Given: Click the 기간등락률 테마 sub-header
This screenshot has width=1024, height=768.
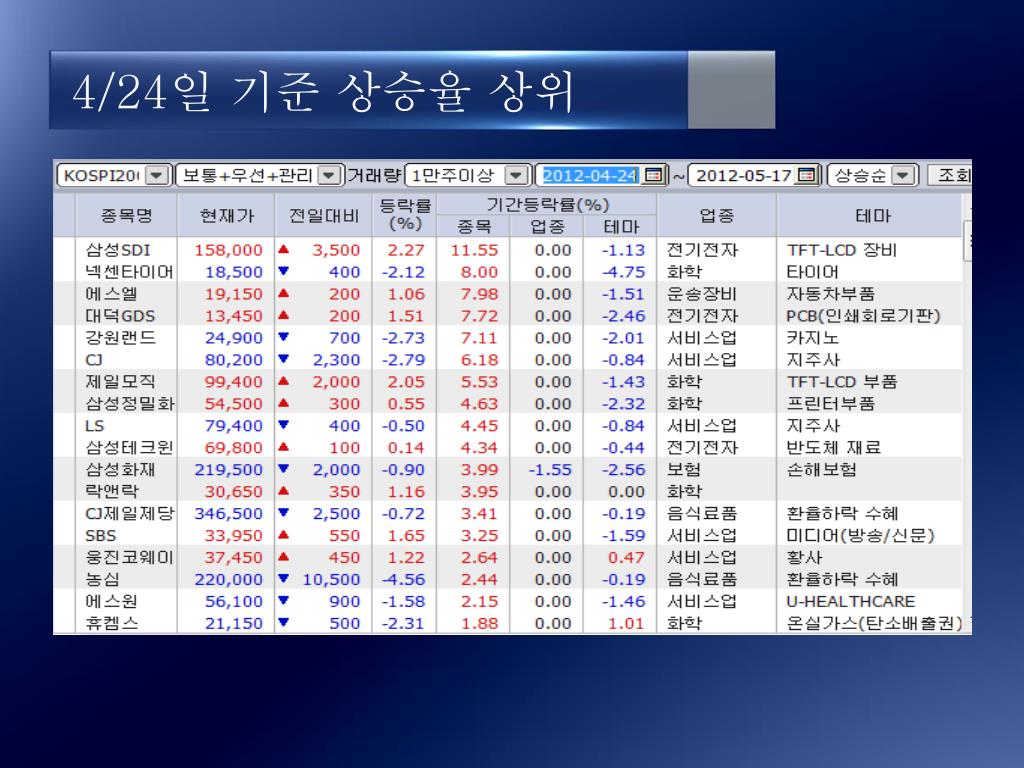Looking at the screenshot, I should 620,226.
